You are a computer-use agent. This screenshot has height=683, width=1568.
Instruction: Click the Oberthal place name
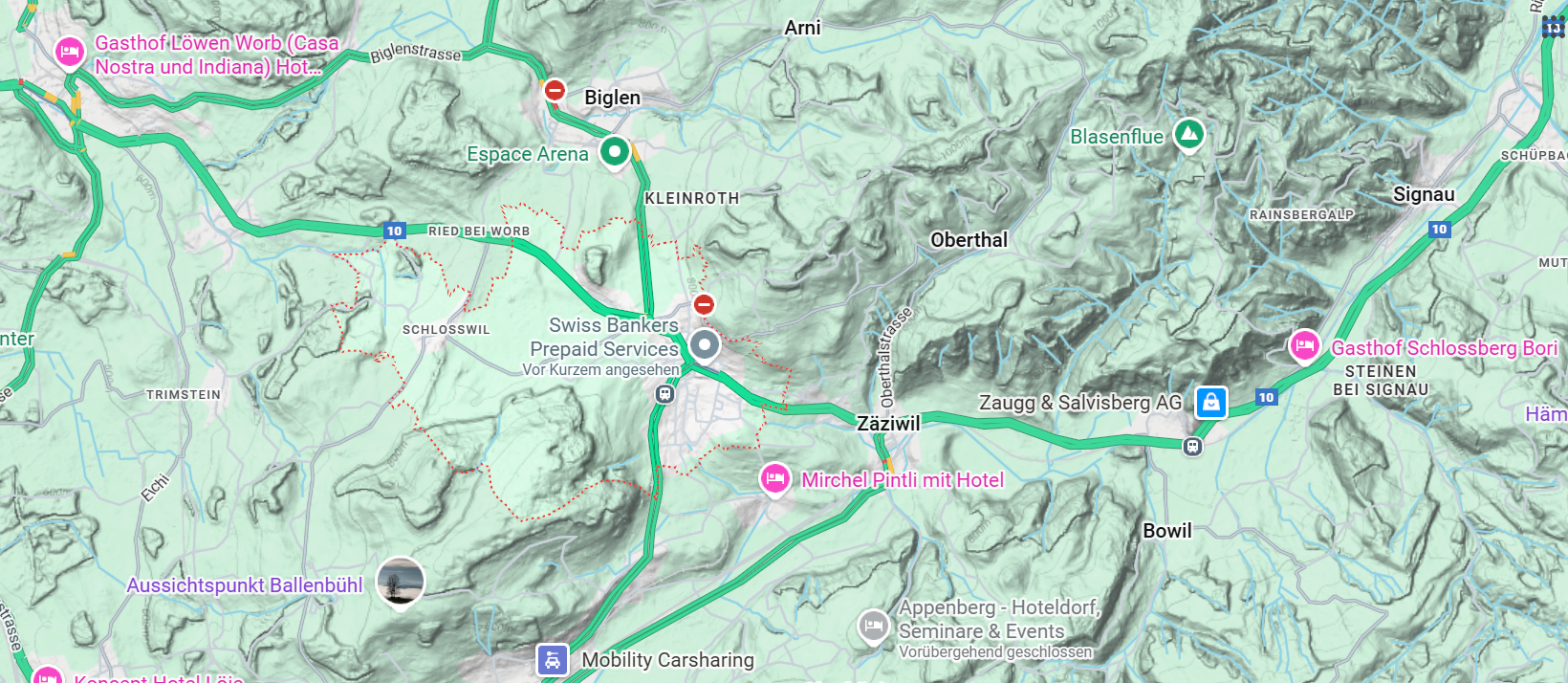(969, 240)
